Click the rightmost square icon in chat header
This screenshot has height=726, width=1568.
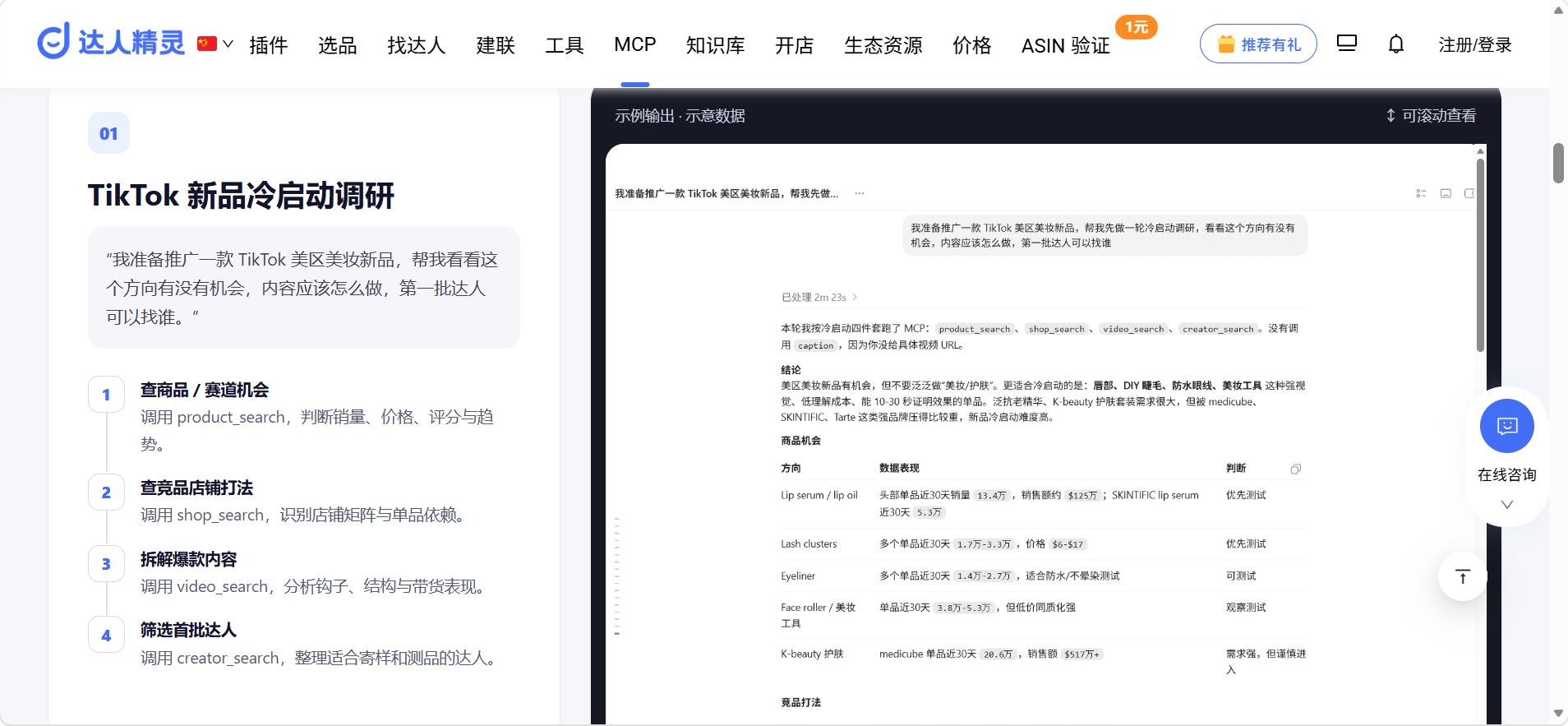1469,193
